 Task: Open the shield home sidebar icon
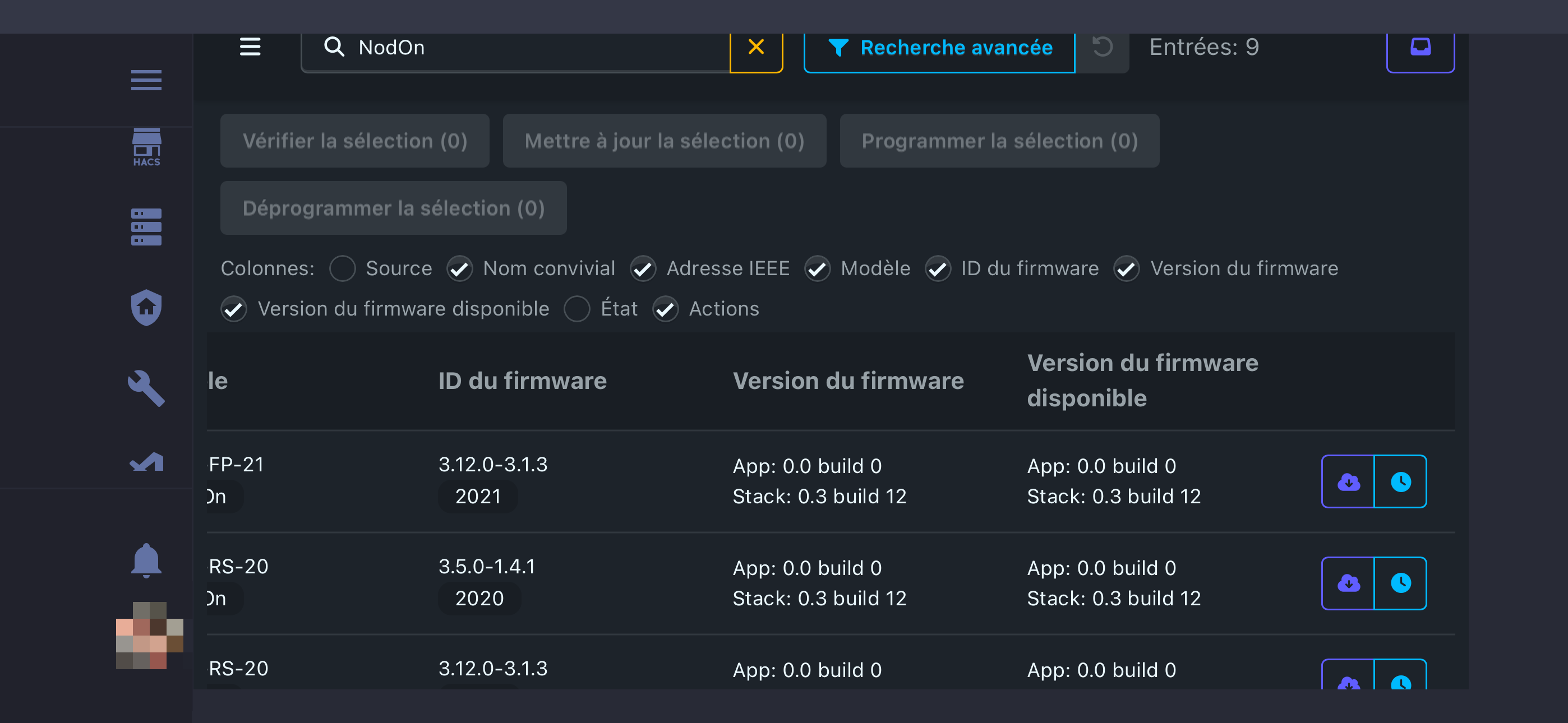point(146,307)
